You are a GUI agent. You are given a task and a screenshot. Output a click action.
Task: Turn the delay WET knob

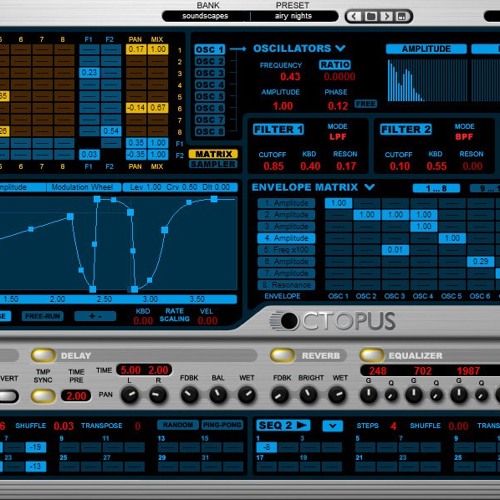246,395
